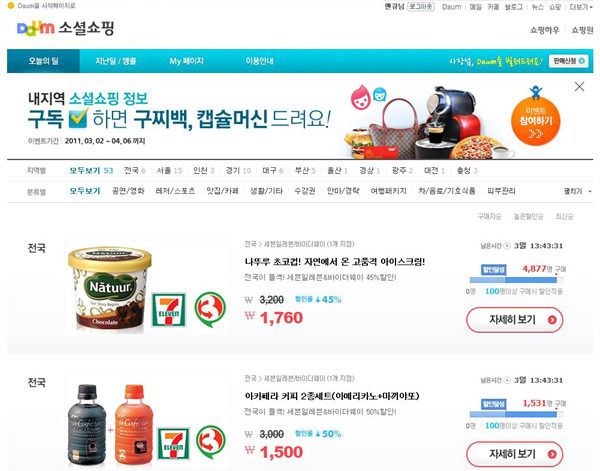Expand the 펼치기 category expander

(x=577, y=191)
